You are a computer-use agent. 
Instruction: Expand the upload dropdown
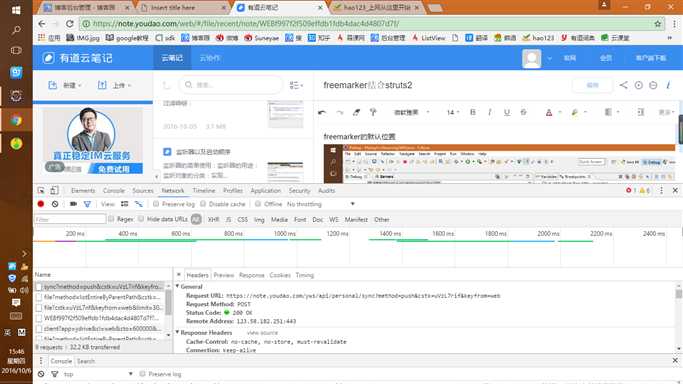point(114,85)
